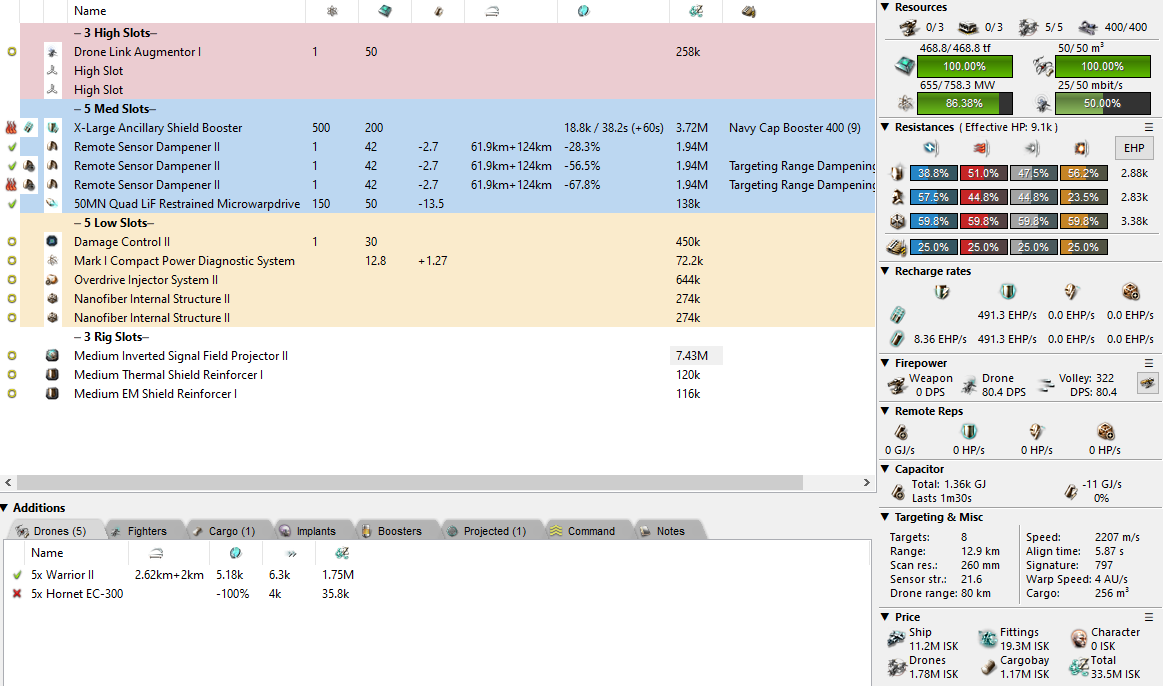Enable the 5x Hornet EC-300 drones

17,594
